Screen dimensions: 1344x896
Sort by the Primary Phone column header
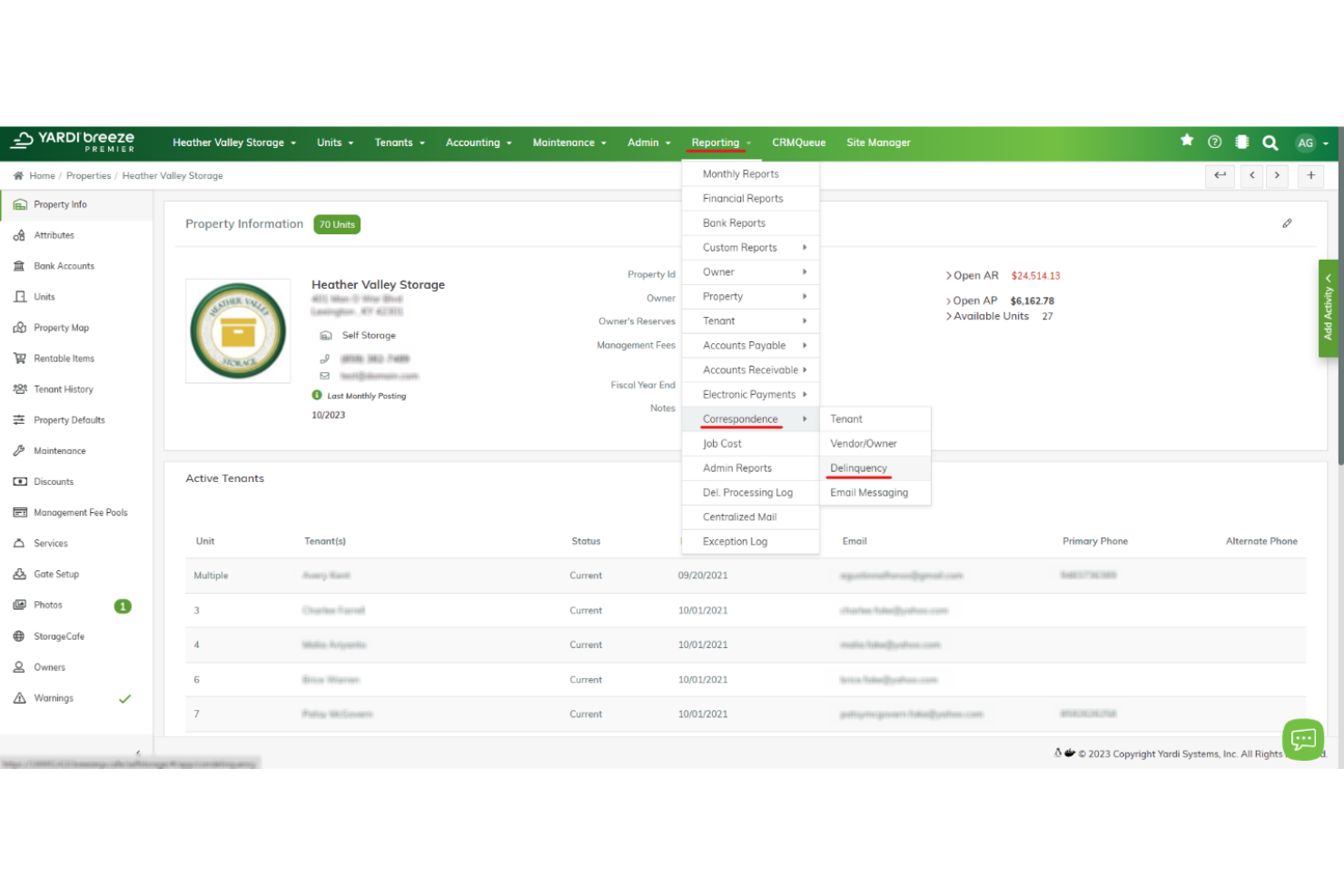(1095, 541)
